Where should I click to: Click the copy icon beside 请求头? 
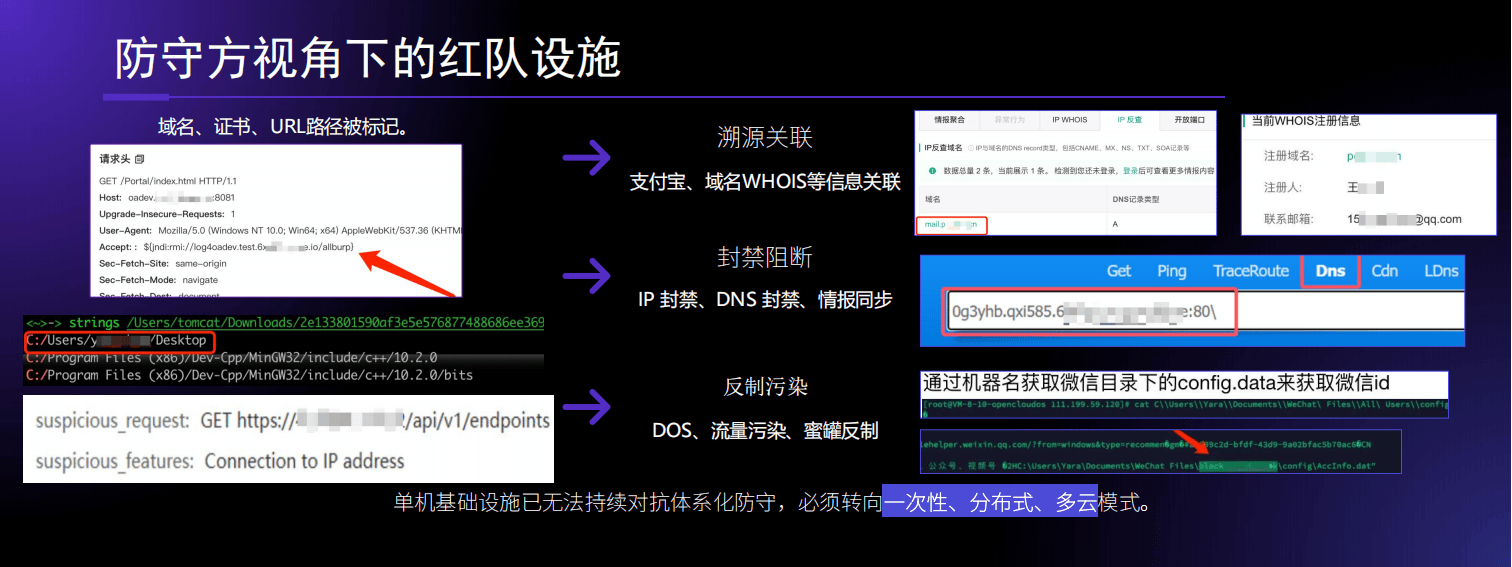coord(139,160)
